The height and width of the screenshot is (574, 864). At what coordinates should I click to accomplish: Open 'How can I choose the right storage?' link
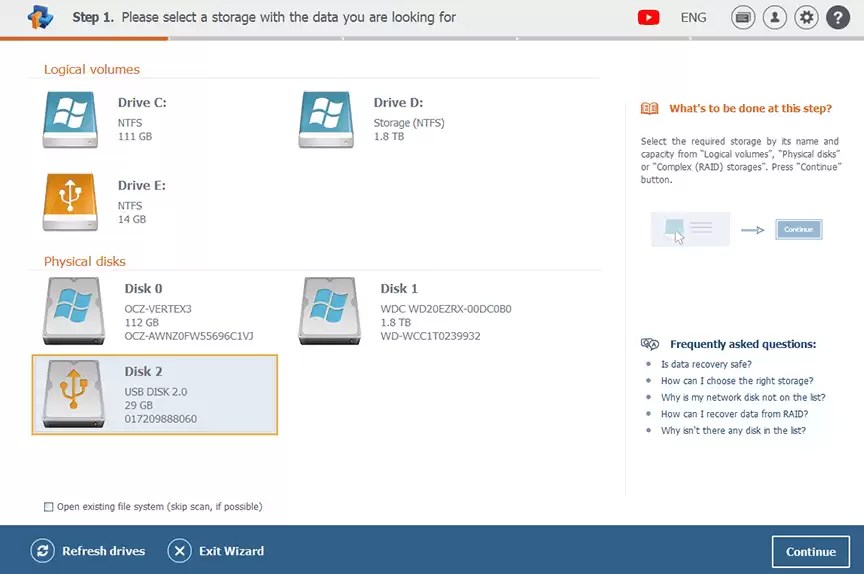pos(737,381)
